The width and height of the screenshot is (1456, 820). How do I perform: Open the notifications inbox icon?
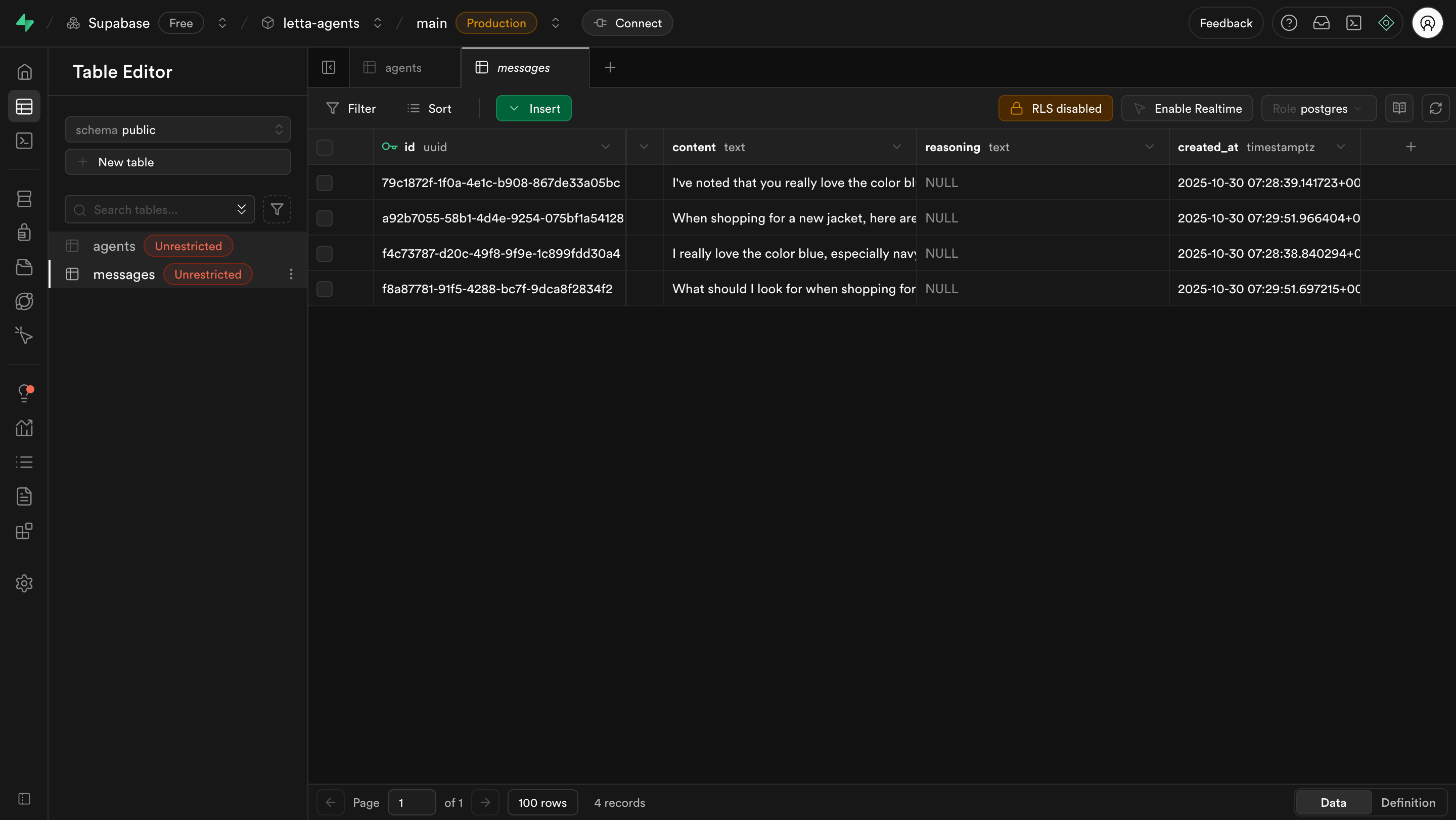pyautogui.click(x=1322, y=23)
